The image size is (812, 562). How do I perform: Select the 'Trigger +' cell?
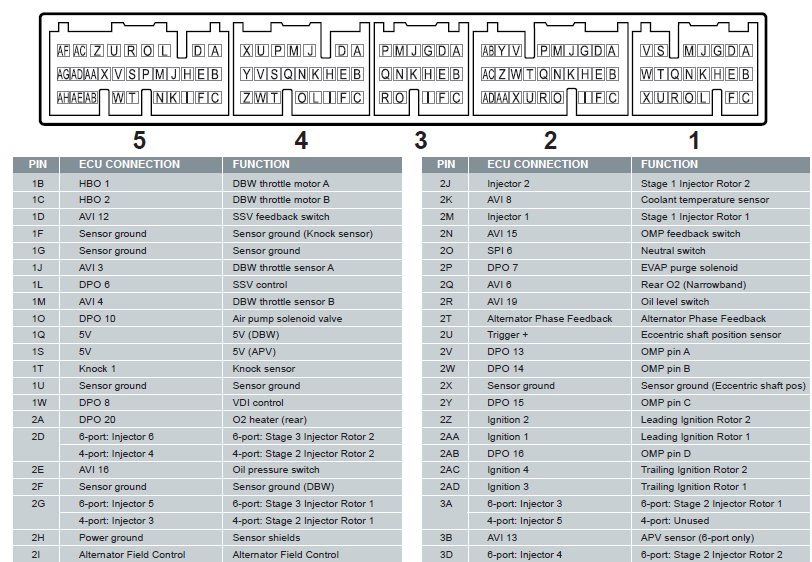[549, 335]
